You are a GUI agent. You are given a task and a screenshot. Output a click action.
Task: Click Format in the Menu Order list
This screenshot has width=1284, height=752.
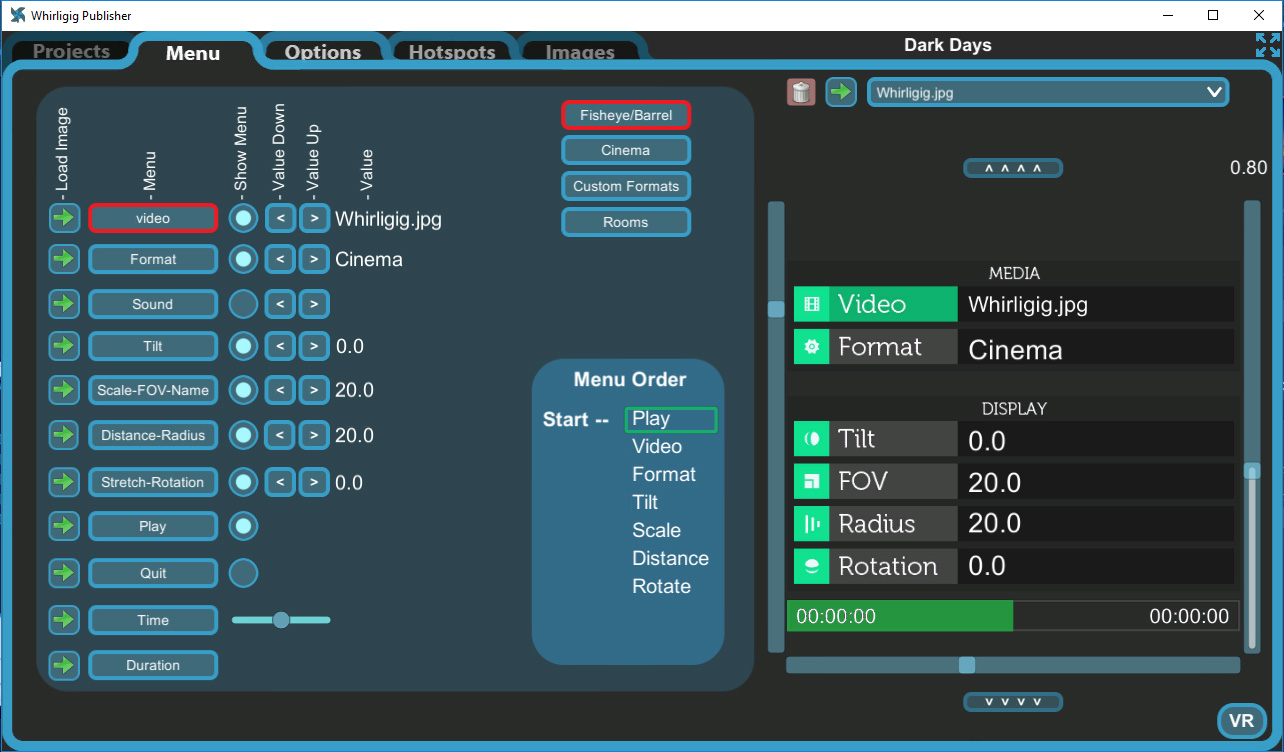[664, 474]
